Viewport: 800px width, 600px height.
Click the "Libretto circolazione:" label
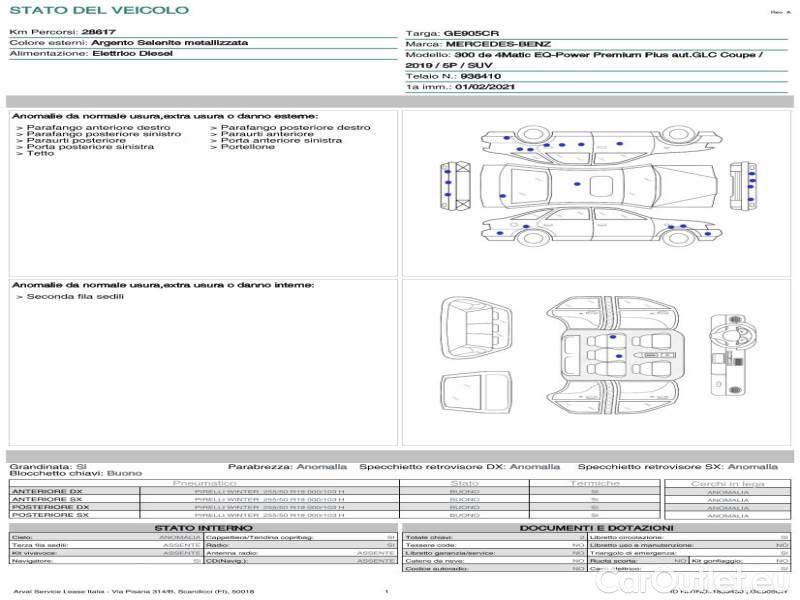coord(626,537)
